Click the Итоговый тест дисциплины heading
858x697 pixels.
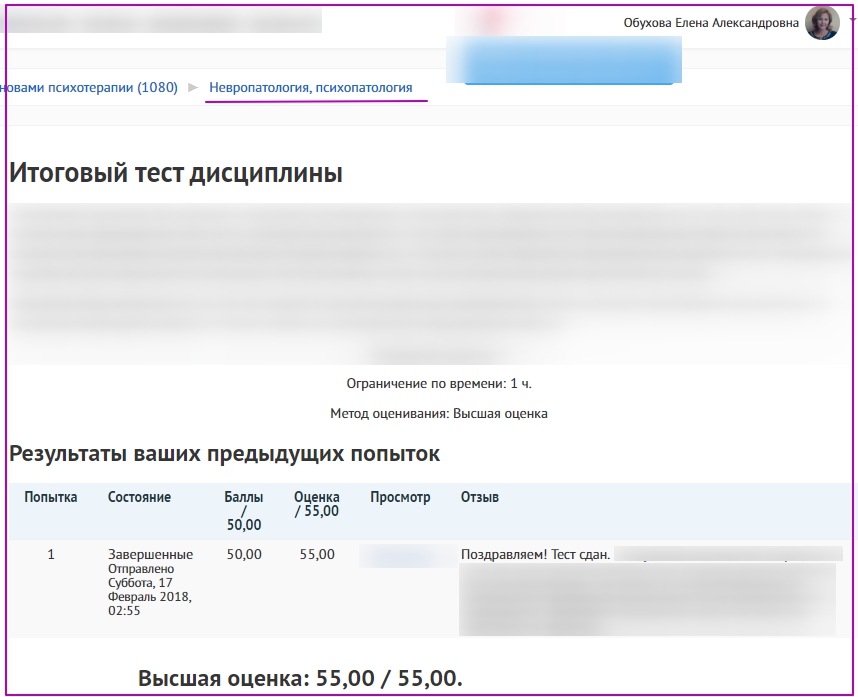coord(176,173)
